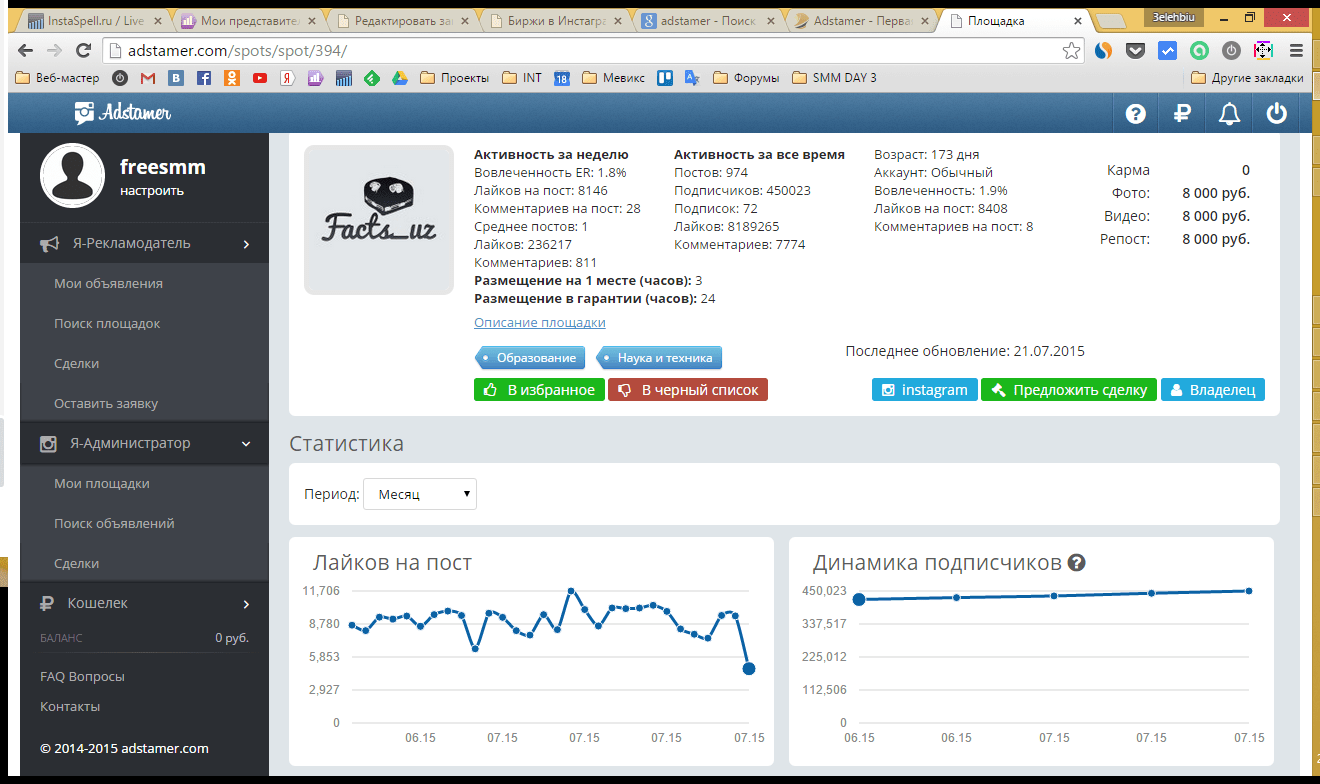Viewport: 1320px width, 784px height.
Task: Bookmark the page with the star icon
Action: pyautogui.click(x=1071, y=50)
